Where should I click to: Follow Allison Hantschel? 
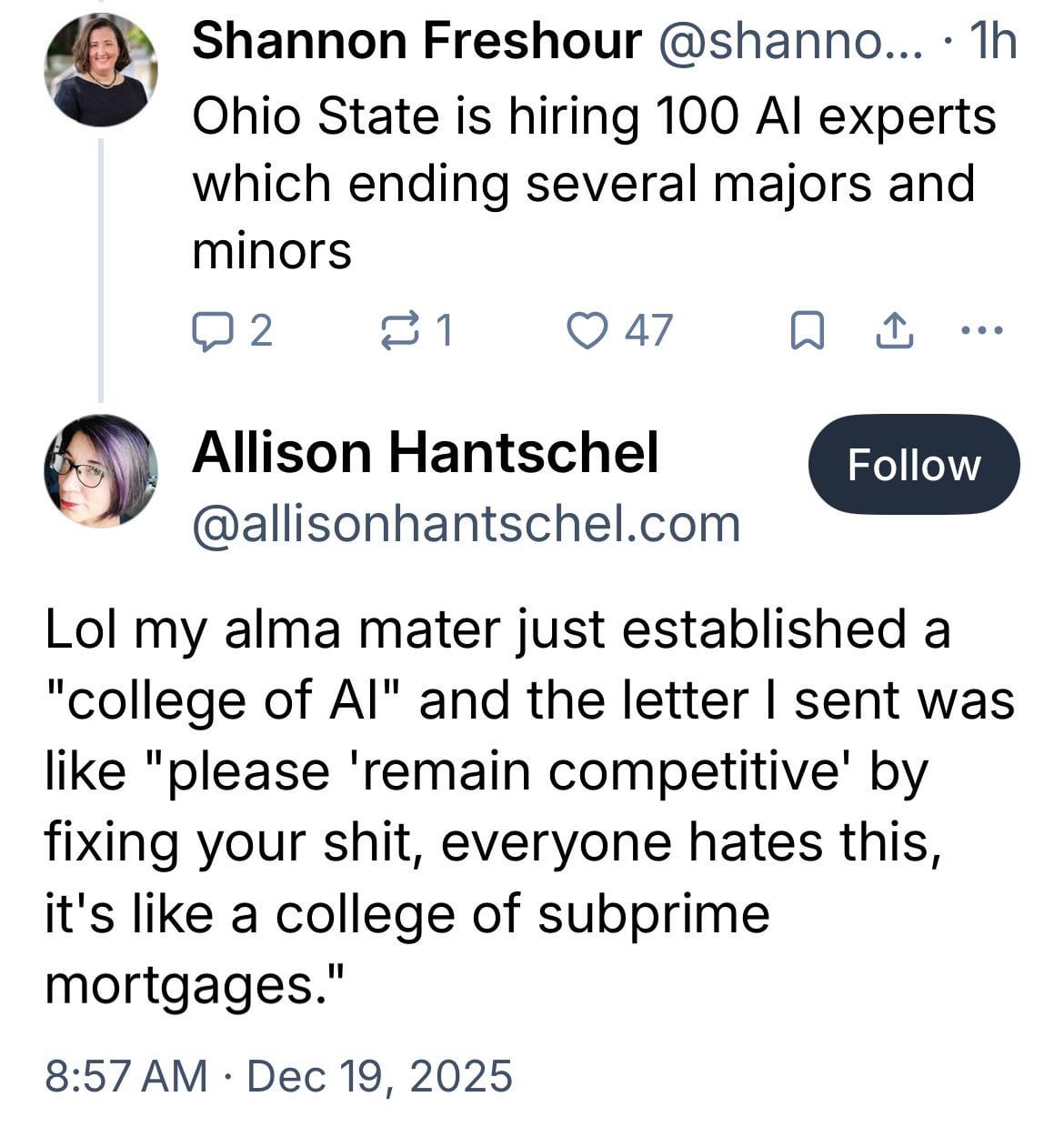tap(913, 465)
